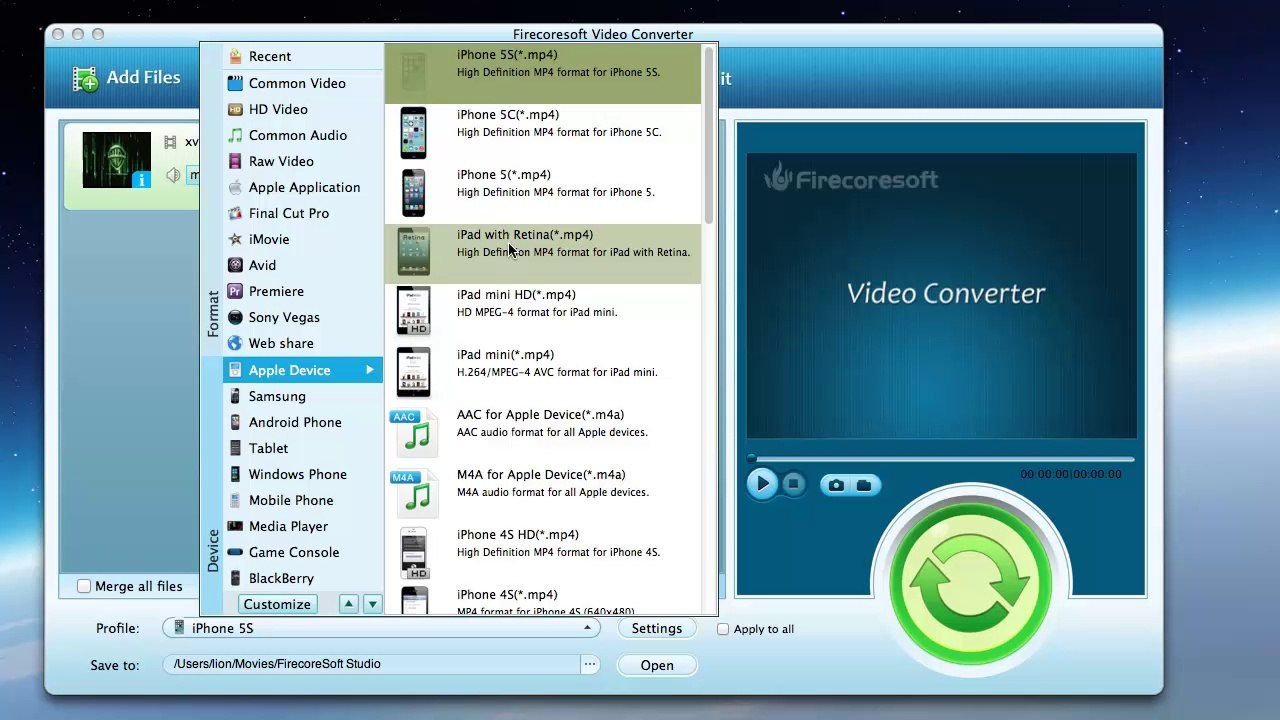The height and width of the screenshot is (720, 1280).
Task: Expand the Apple Device submenu arrow
Action: (370, 370)
